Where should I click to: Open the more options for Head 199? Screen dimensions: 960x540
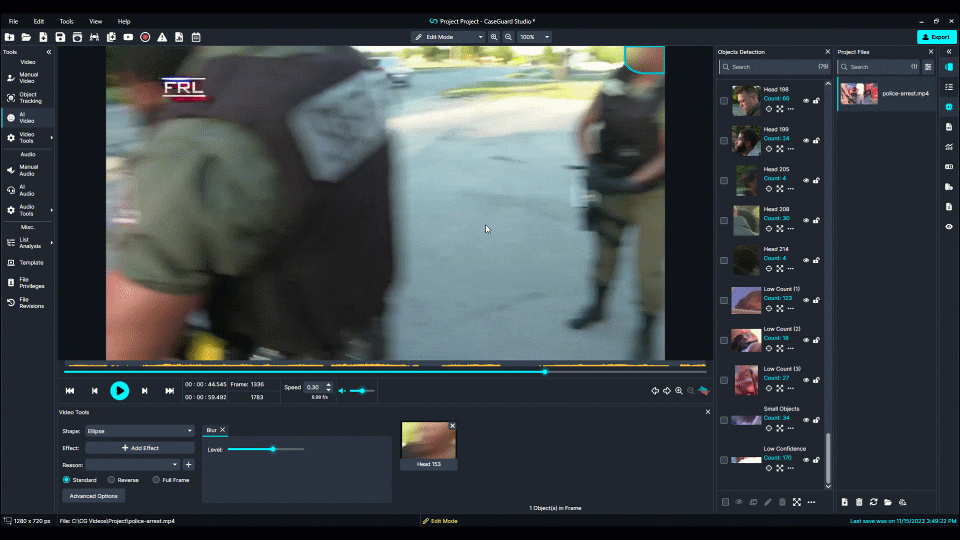[791, 149]
